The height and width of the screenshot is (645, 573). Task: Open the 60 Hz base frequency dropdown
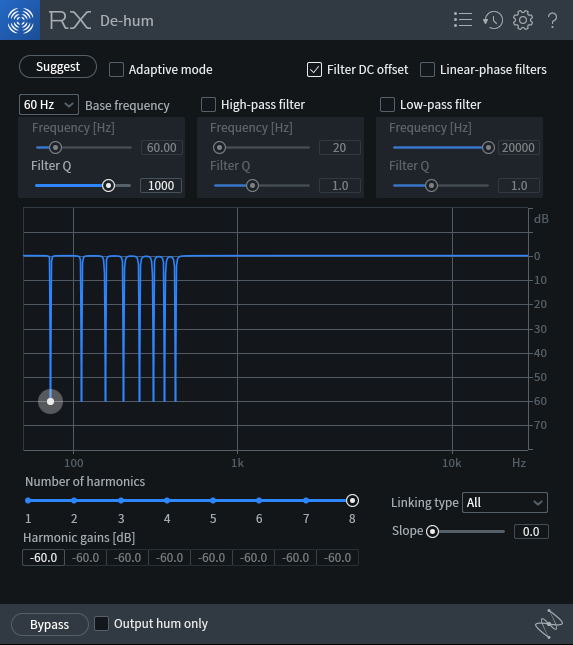click(49, 105)
